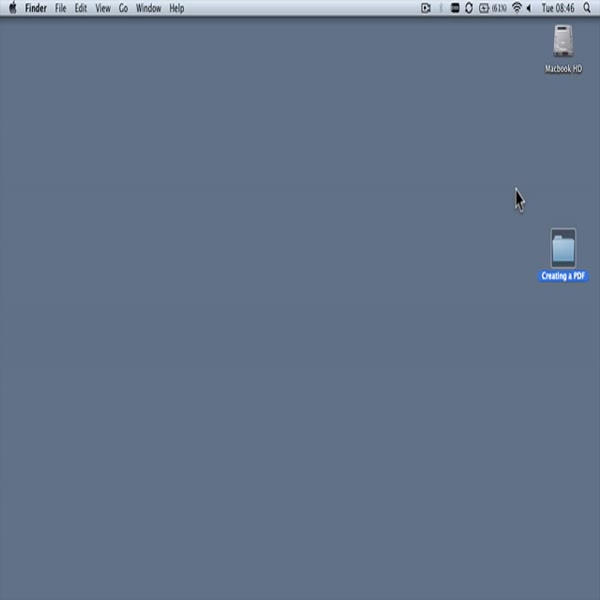The width and height of the screenshot is (600, 600).
Task: Open the Apple menu
Action: coord(13,8)
